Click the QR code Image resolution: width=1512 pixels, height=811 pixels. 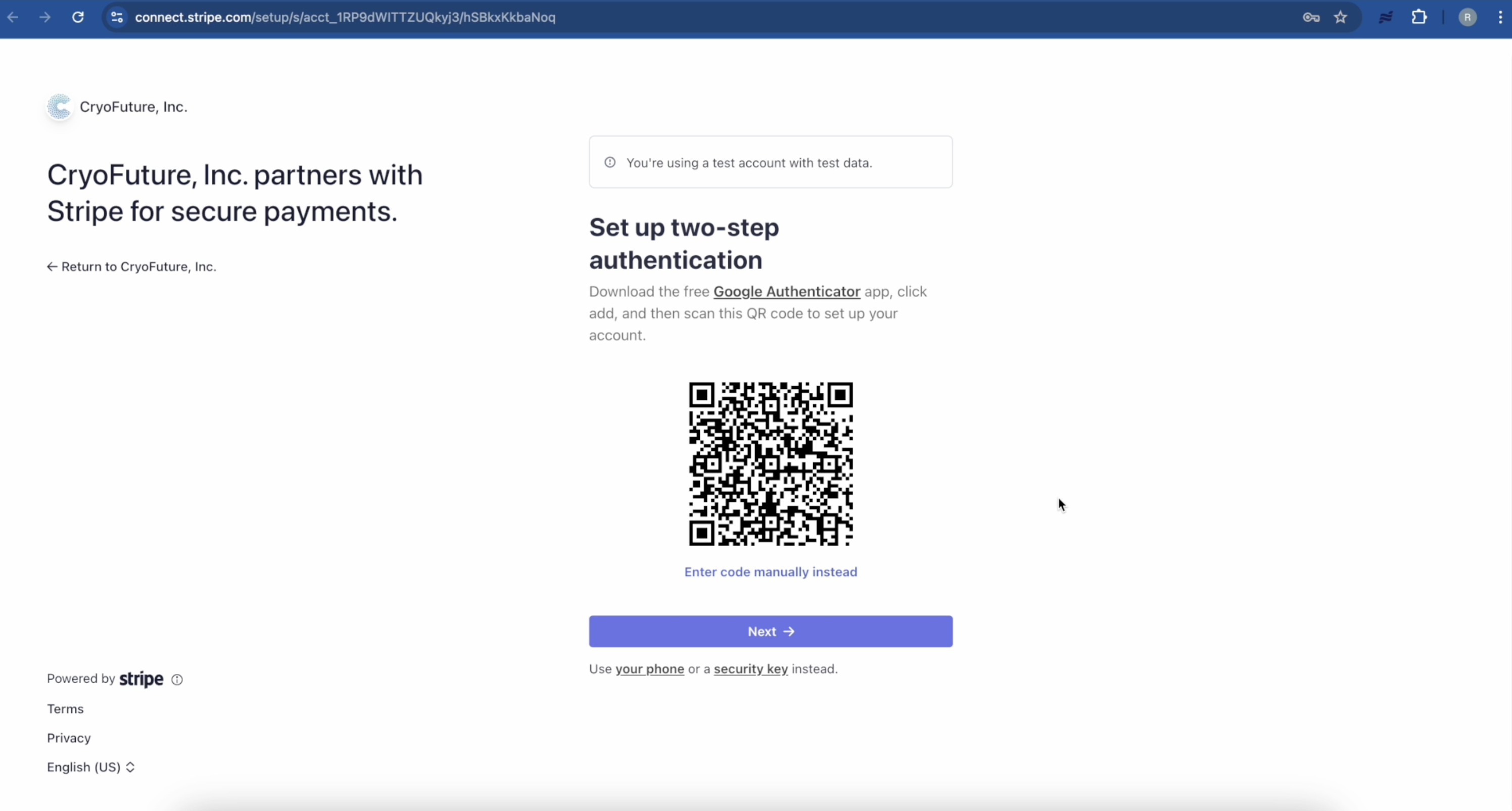pyautogui.click(x=771, y=465)
